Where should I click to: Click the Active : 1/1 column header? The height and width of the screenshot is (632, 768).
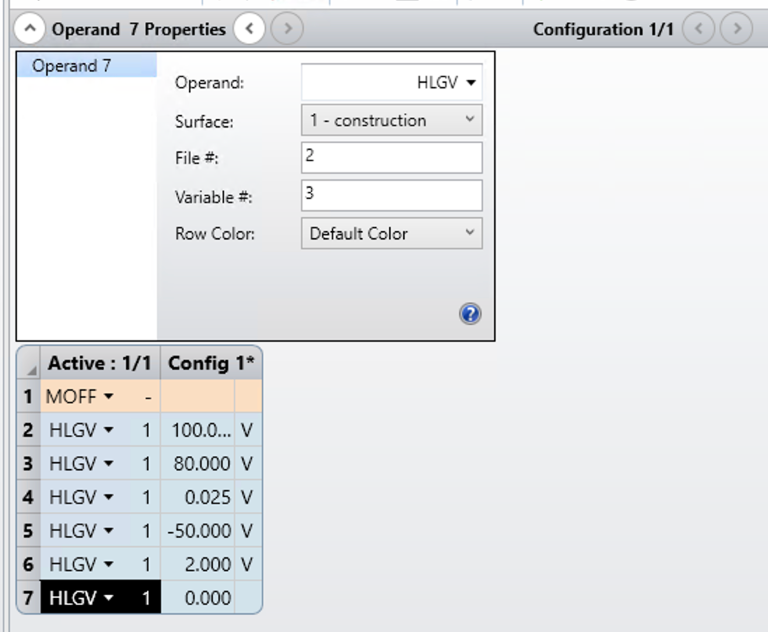[100, 363]
